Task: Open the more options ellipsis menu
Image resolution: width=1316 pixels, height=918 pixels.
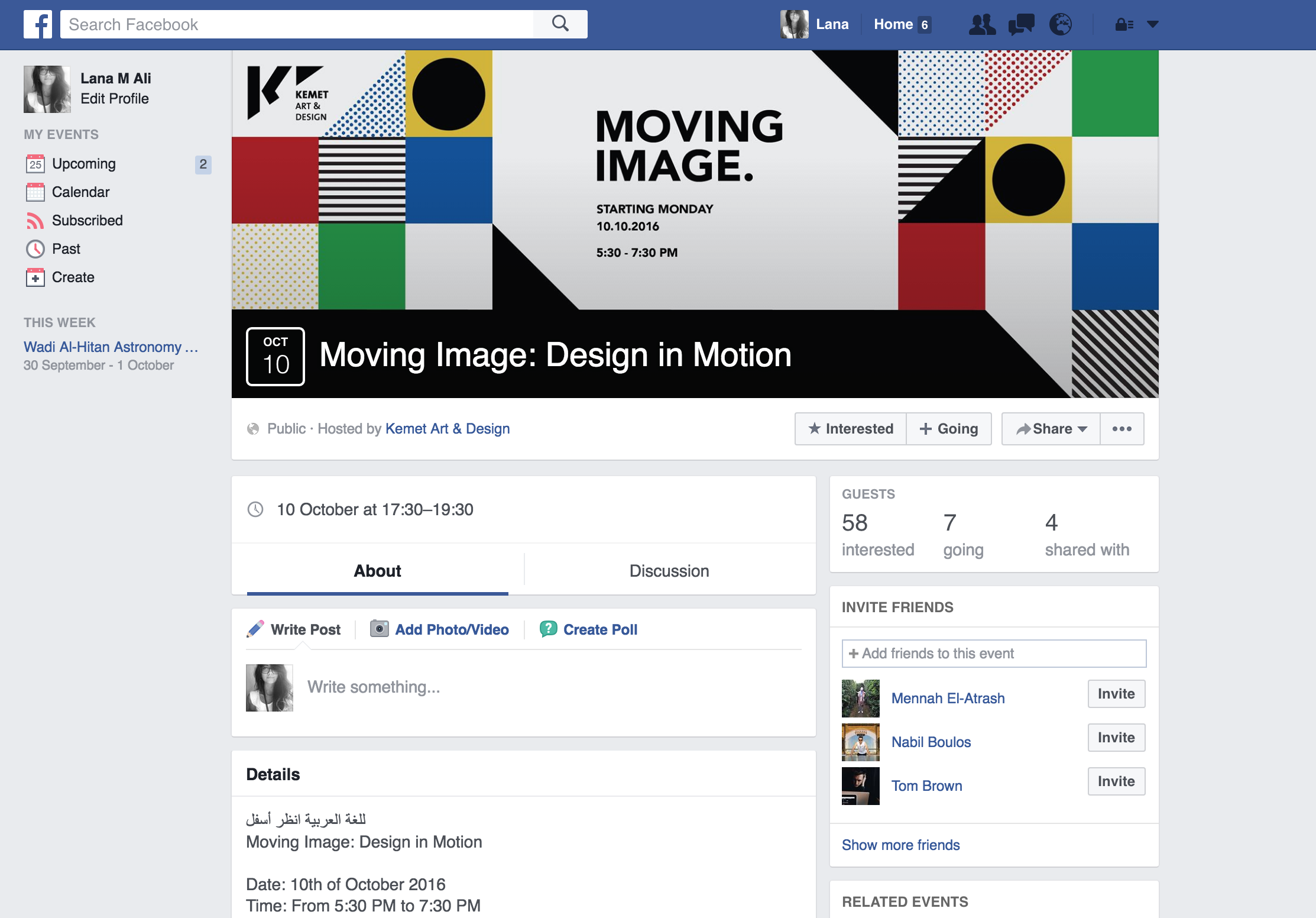Action: (x=1121, y=429)
